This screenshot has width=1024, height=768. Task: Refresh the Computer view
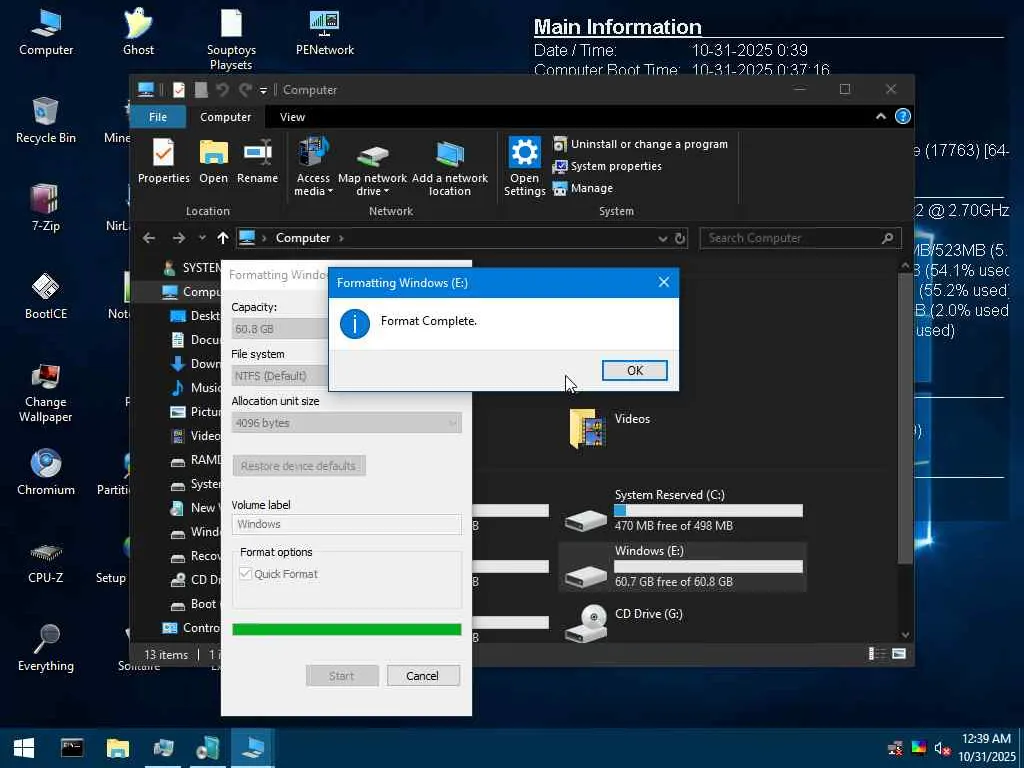(x=680, y=238)
